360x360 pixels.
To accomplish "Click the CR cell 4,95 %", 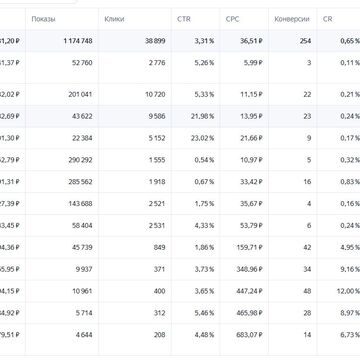I will pyautogui.click(x=350, y=247).
